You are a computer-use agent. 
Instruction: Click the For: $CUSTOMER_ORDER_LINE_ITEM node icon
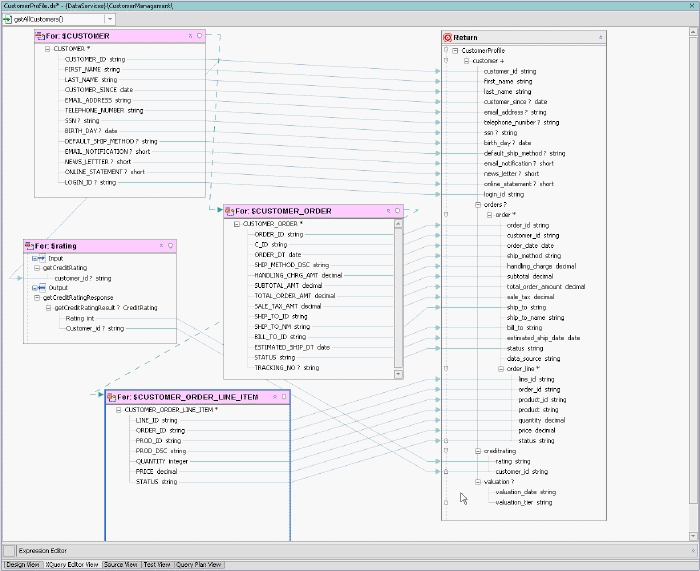tap(112, 397)
